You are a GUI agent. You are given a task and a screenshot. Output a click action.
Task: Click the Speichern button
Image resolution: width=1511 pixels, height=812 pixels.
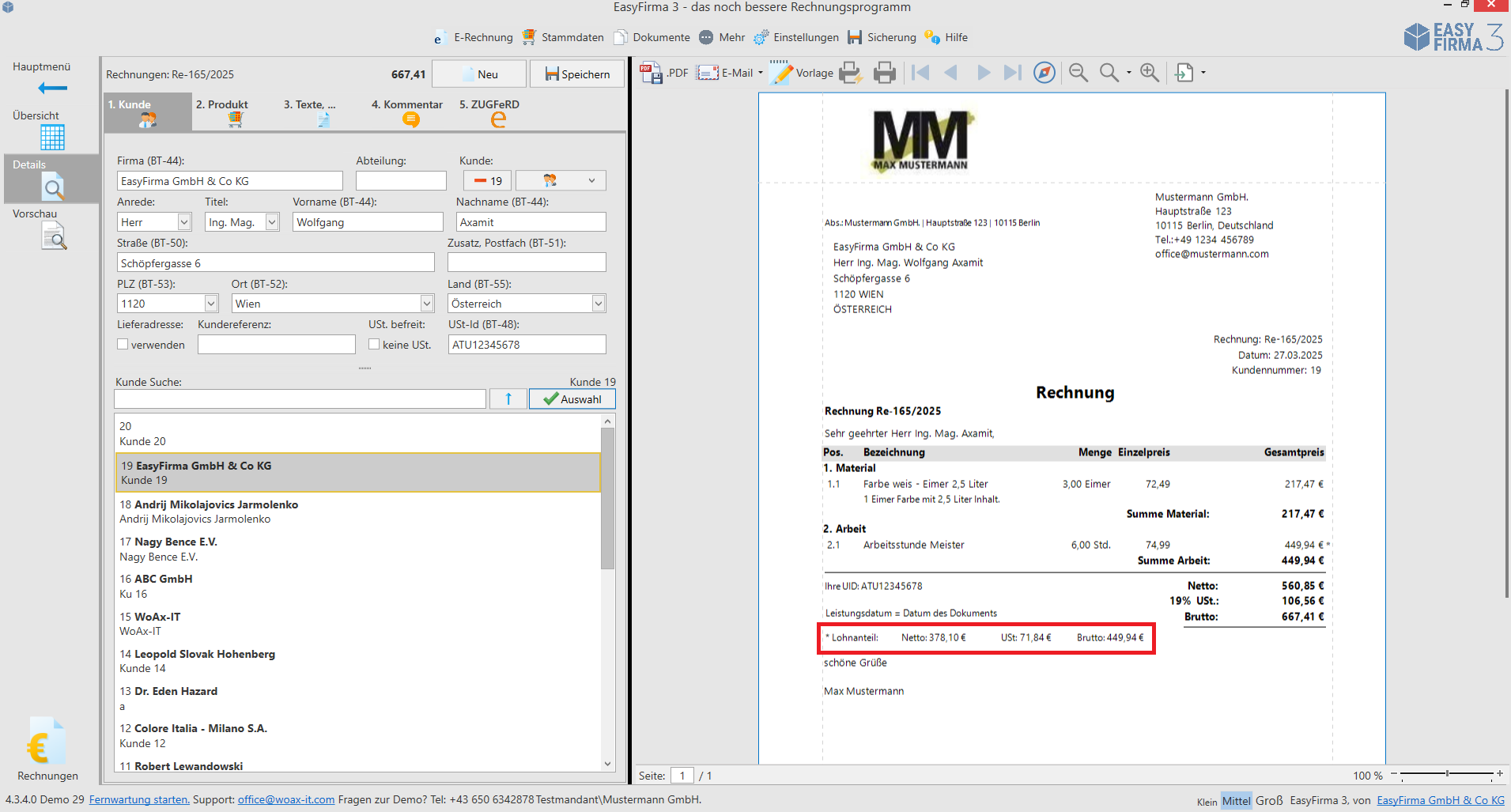(x=576, y=74)
